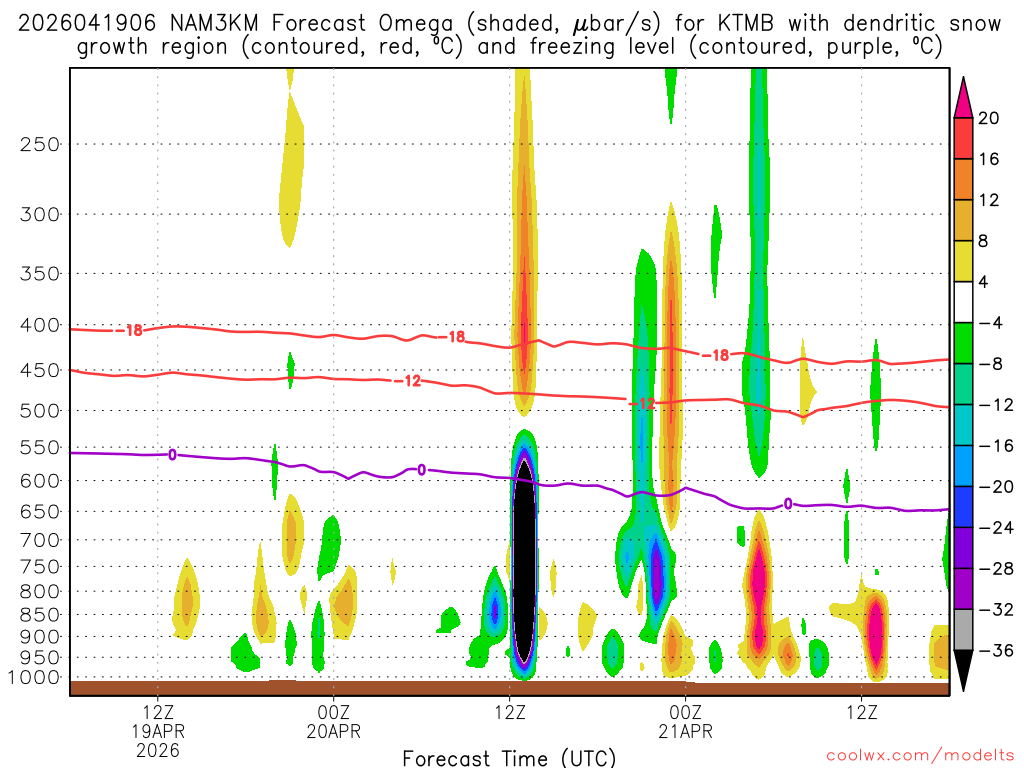Image resolution: width=1024 pixels, height=768 pixels.
Task: Click the 500 pressure level label
Action: (x=38, y=411)
